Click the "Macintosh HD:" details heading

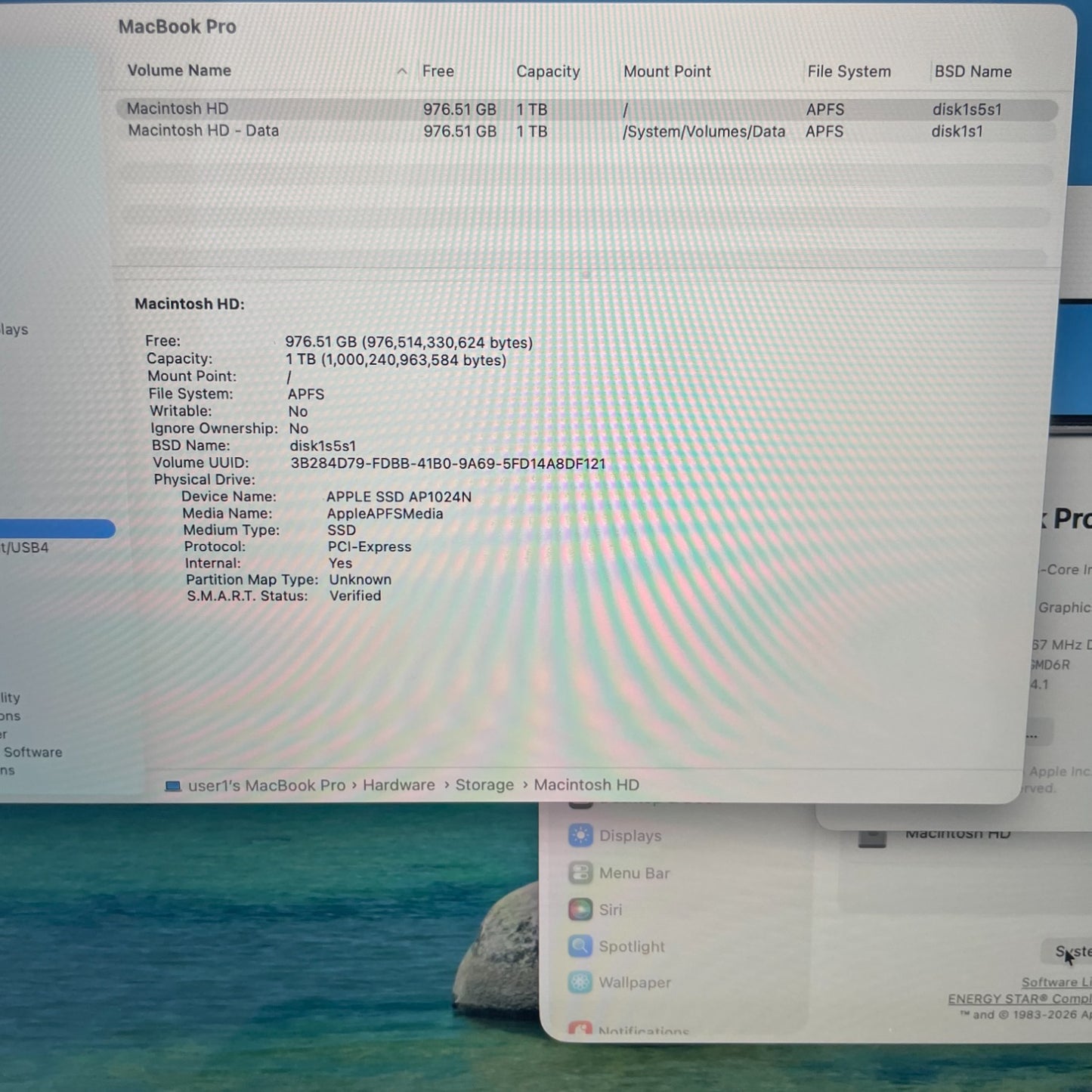(190, 304)
